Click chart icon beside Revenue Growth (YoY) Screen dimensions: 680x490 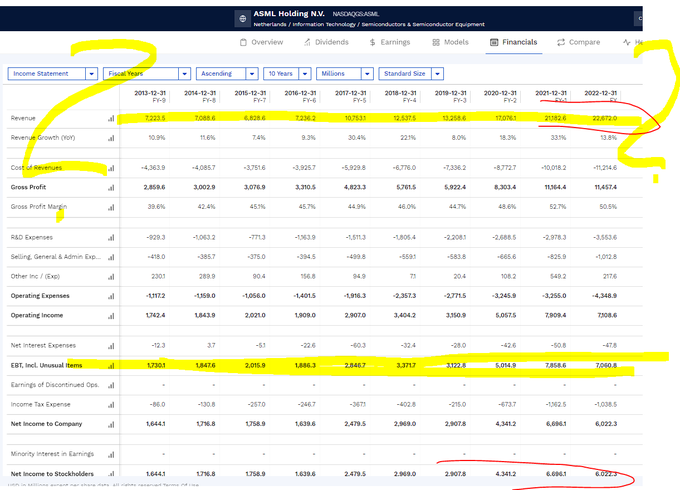click(111, 138)
